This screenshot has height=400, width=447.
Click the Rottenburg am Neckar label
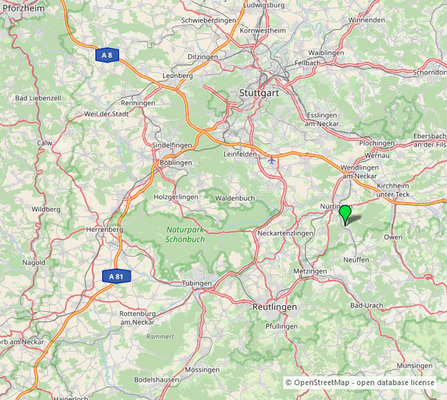(x=138, y=318)
